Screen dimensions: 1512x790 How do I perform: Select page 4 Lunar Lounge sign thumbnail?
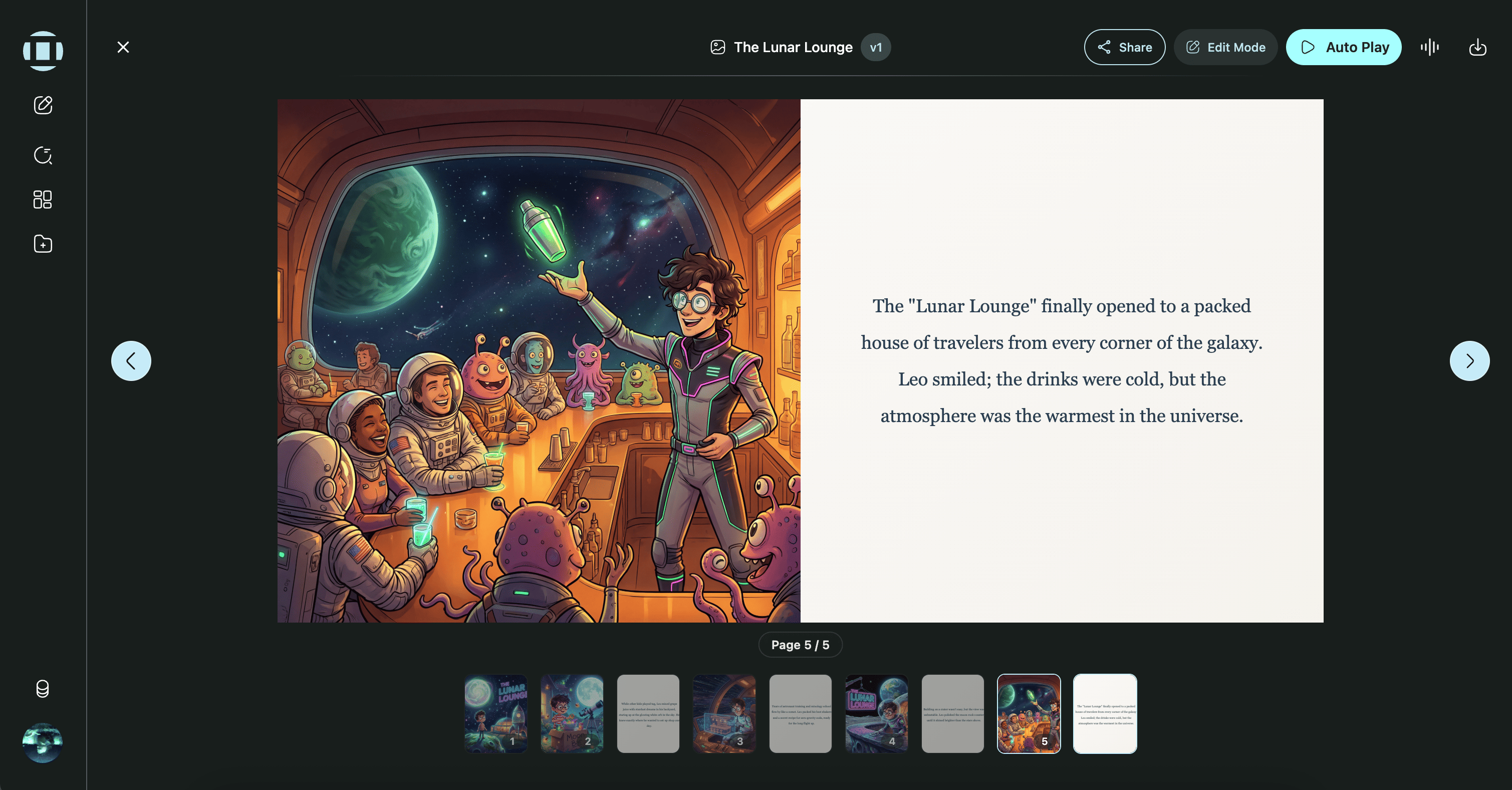pyautogui.click(x=876, y=713)
